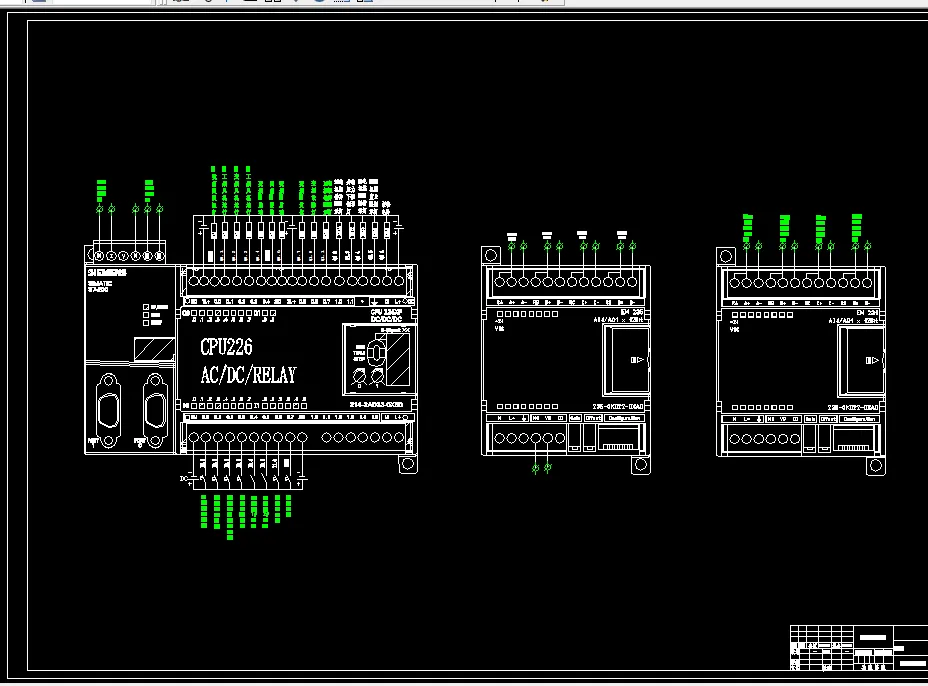Select the CPU226 bottom-right mounting hole
Screen dimensions: 928x686
pyautogui.click(x=408, y=465)
